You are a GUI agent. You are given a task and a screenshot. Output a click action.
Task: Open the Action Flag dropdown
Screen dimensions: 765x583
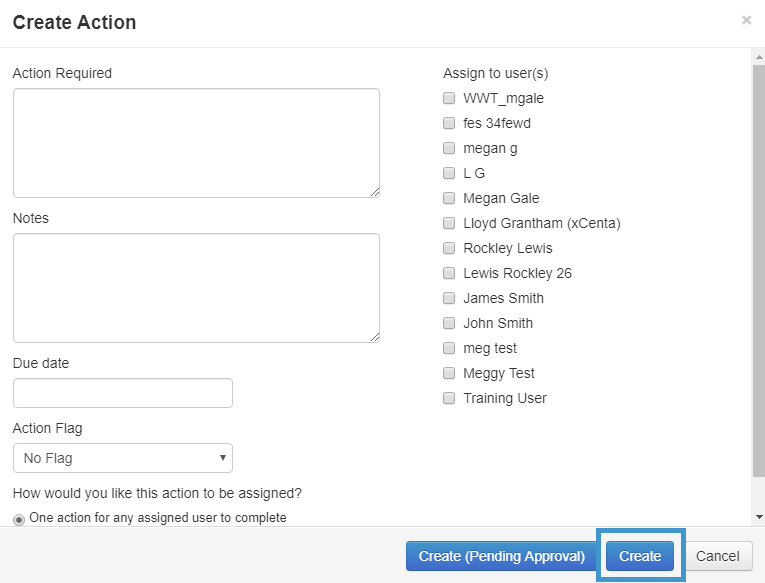click(x=122, y=458)
